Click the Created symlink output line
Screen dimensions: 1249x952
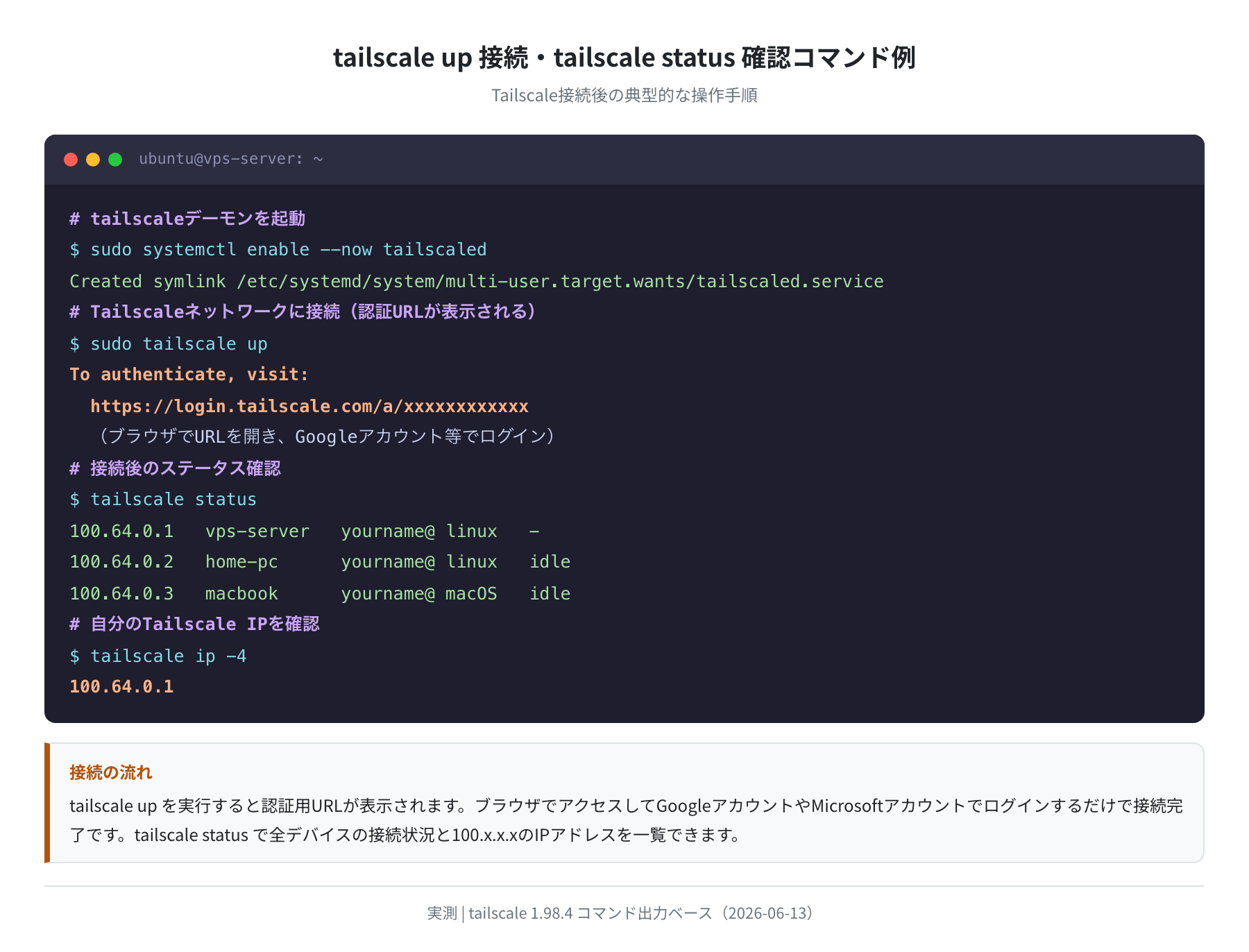point(477,281)
